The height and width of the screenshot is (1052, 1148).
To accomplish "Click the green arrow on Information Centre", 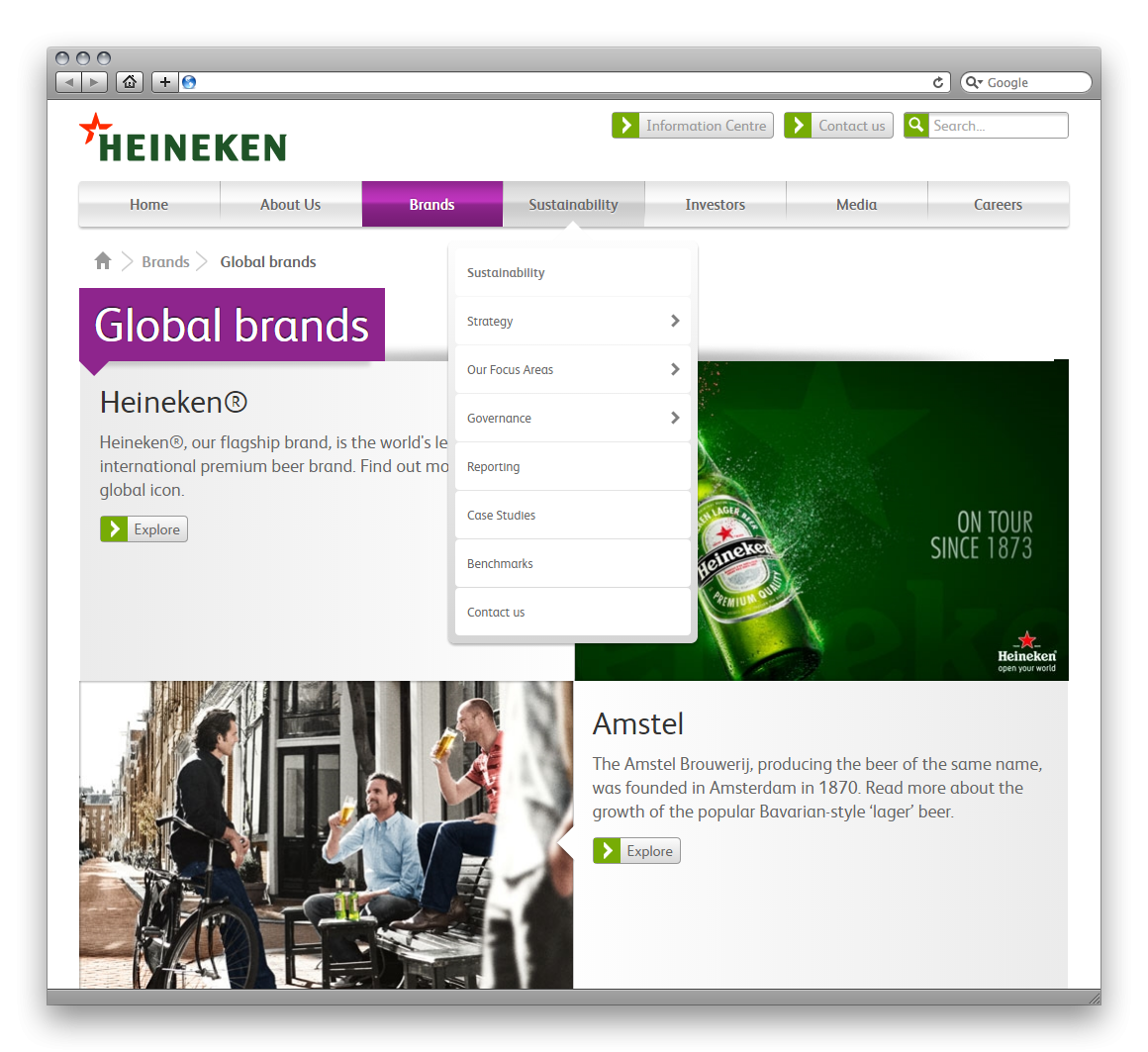I will click(x=625, y=125).
